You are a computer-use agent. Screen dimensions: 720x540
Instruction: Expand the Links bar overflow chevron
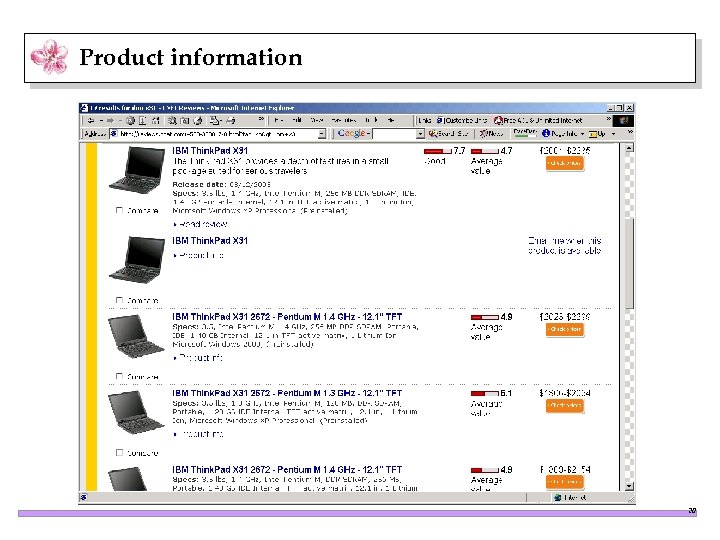(609, 119)
